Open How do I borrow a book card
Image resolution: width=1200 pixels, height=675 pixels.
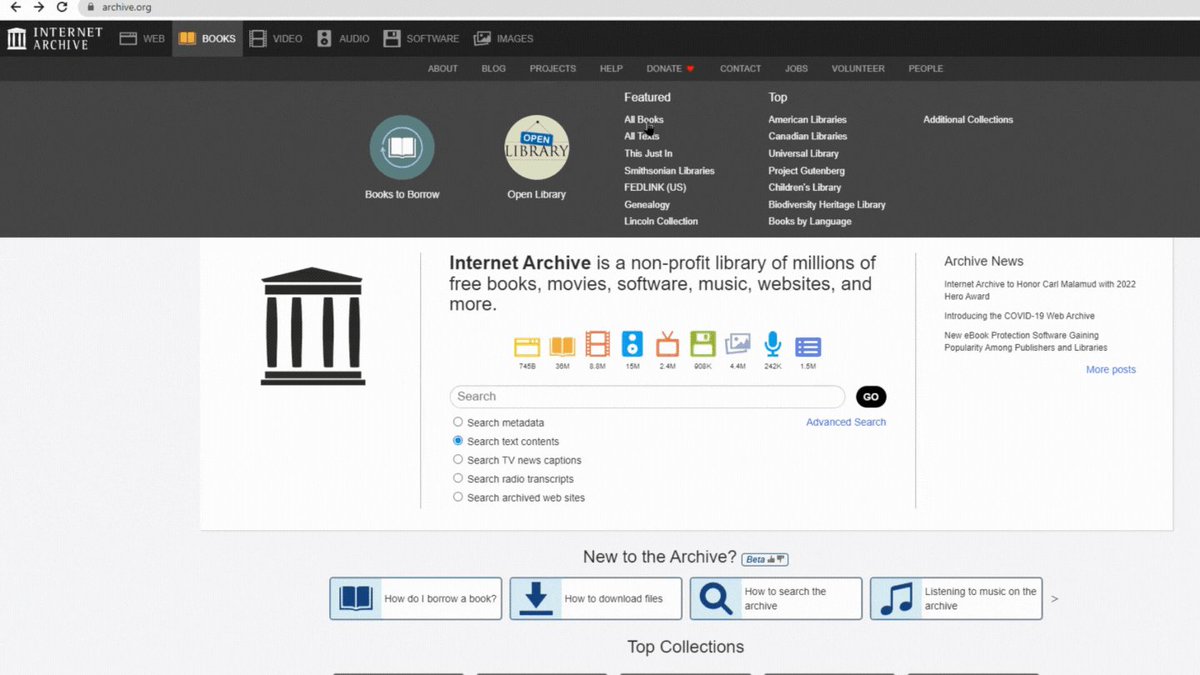click(415, 599)
